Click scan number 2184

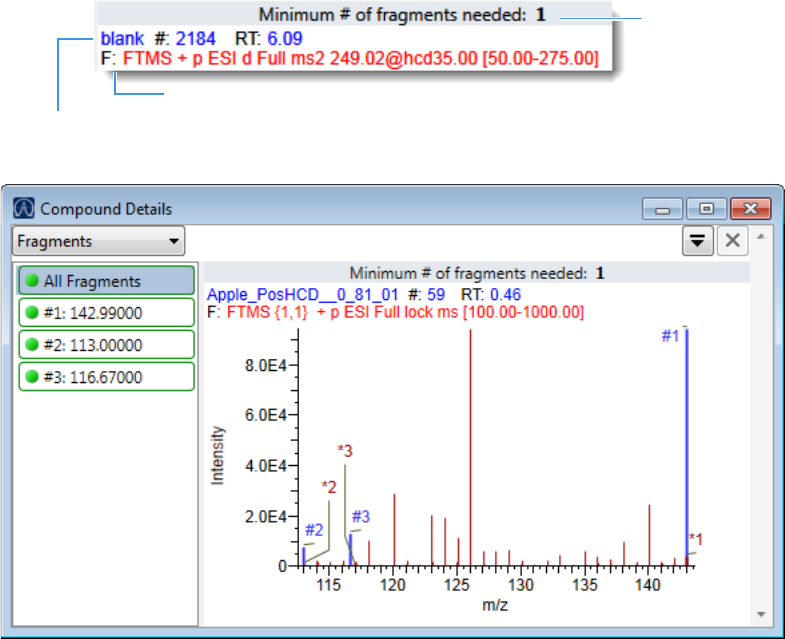pos(195,39)
